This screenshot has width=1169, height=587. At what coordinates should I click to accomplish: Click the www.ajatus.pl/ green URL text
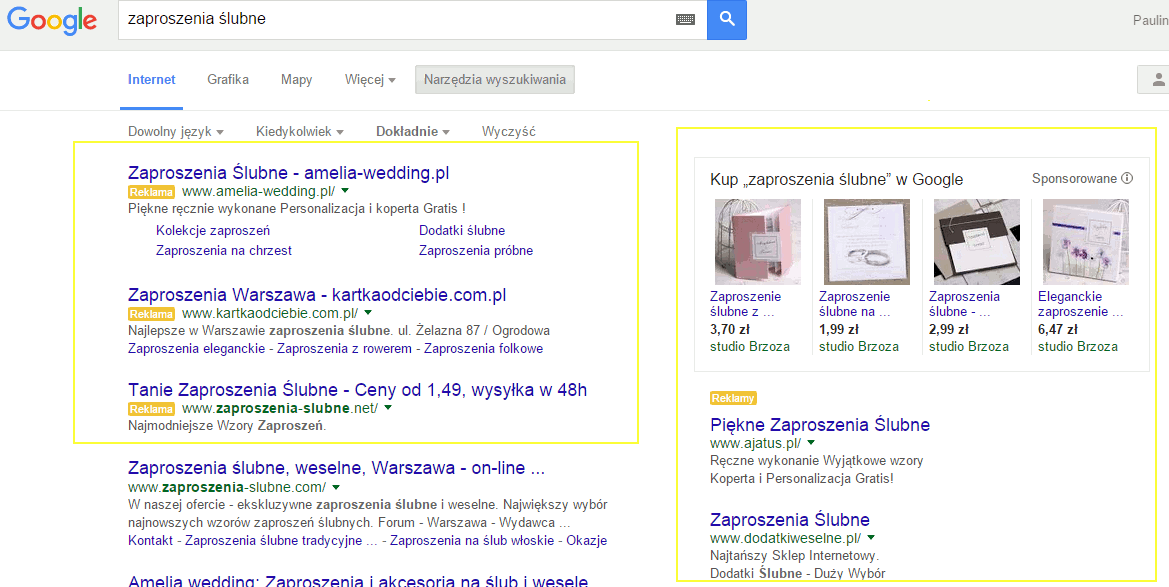coord(756,443)
